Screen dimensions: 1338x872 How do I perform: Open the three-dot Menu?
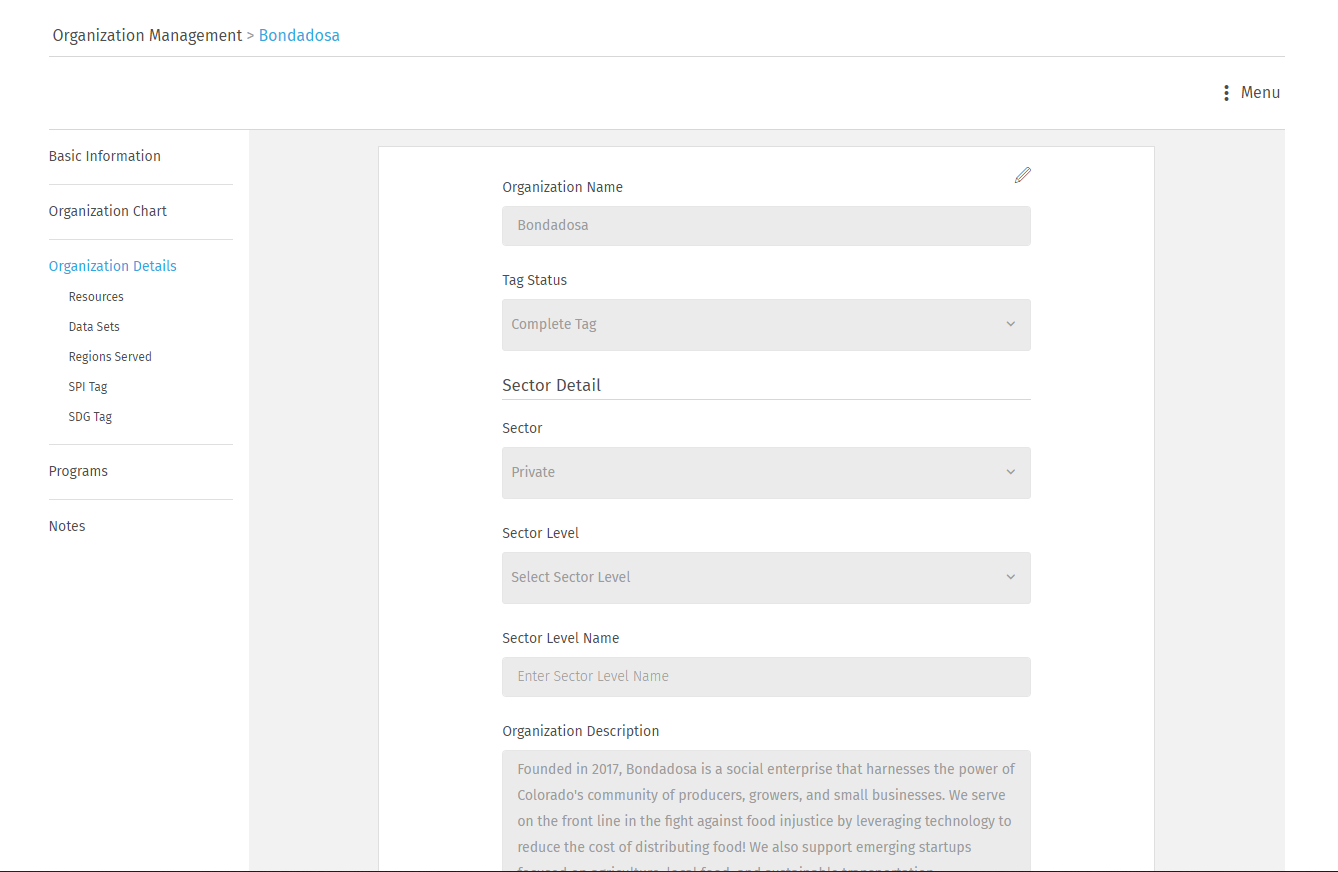click(x=1251, y=93)
